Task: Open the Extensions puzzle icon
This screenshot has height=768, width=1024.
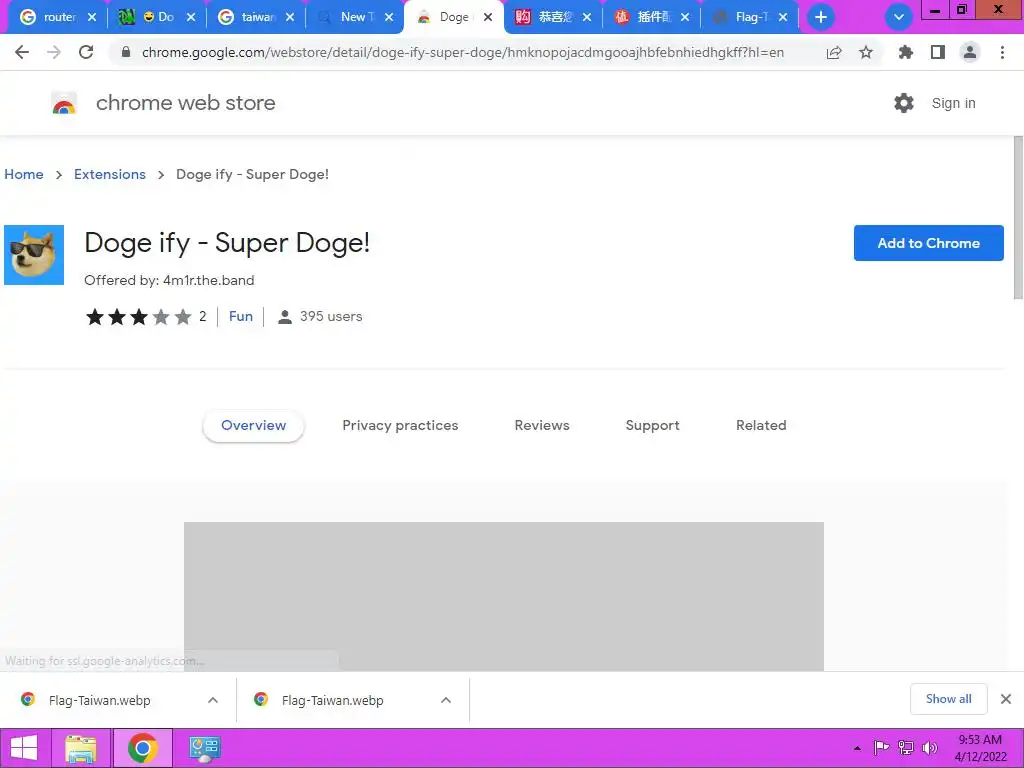Action: [x=906, y=52]
